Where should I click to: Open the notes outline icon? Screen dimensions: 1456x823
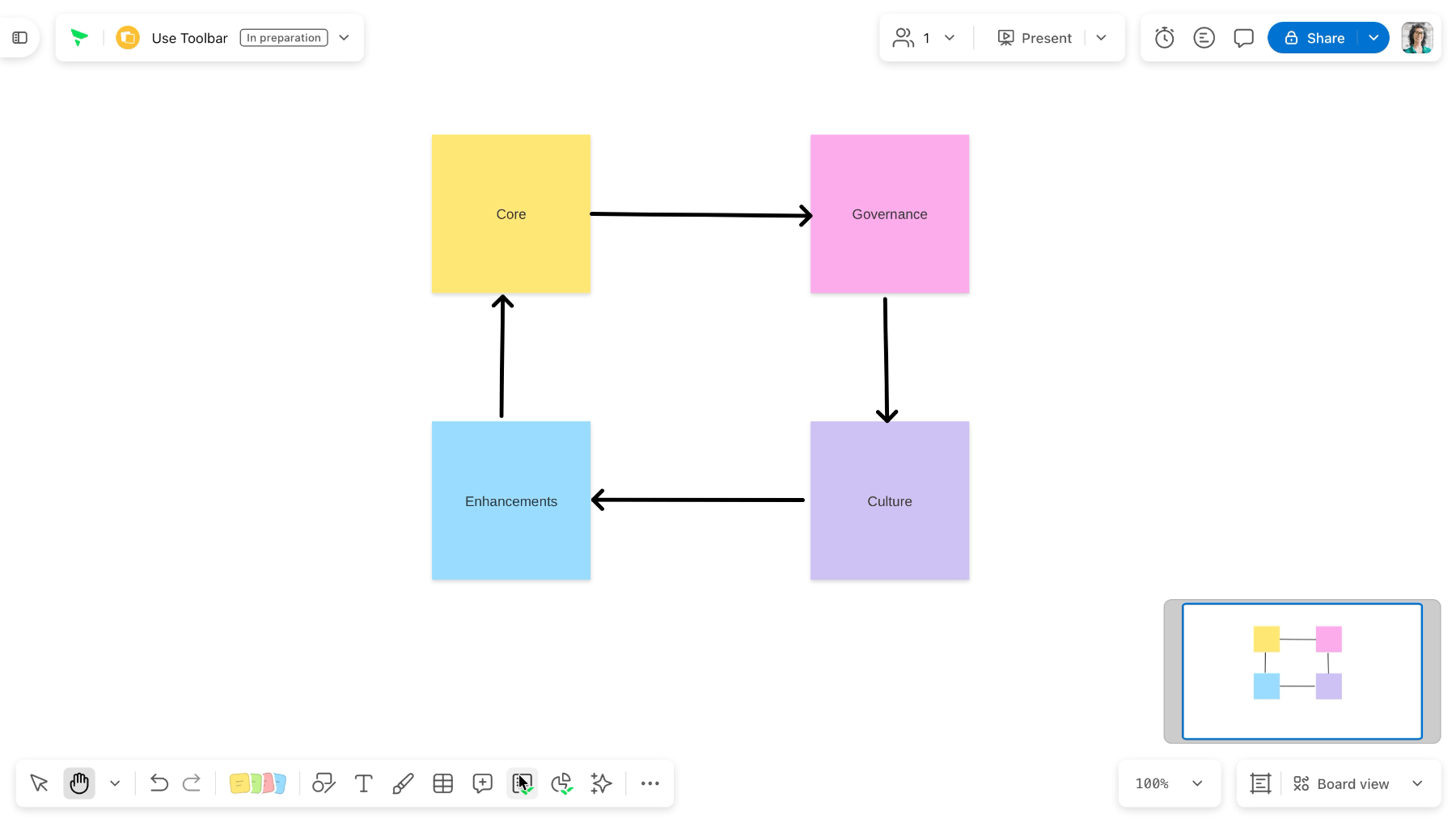coord(1204,38)
